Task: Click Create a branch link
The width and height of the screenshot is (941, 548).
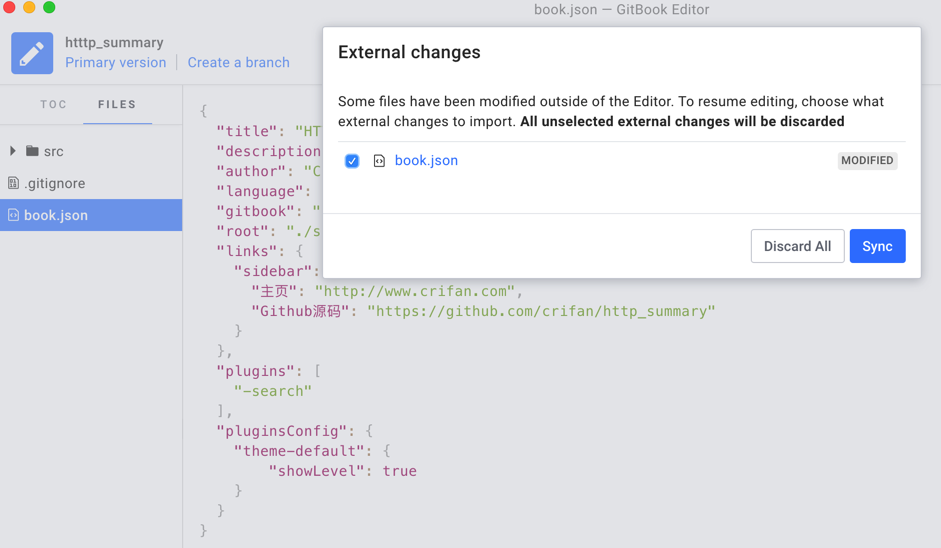Action: pos(239,62)
